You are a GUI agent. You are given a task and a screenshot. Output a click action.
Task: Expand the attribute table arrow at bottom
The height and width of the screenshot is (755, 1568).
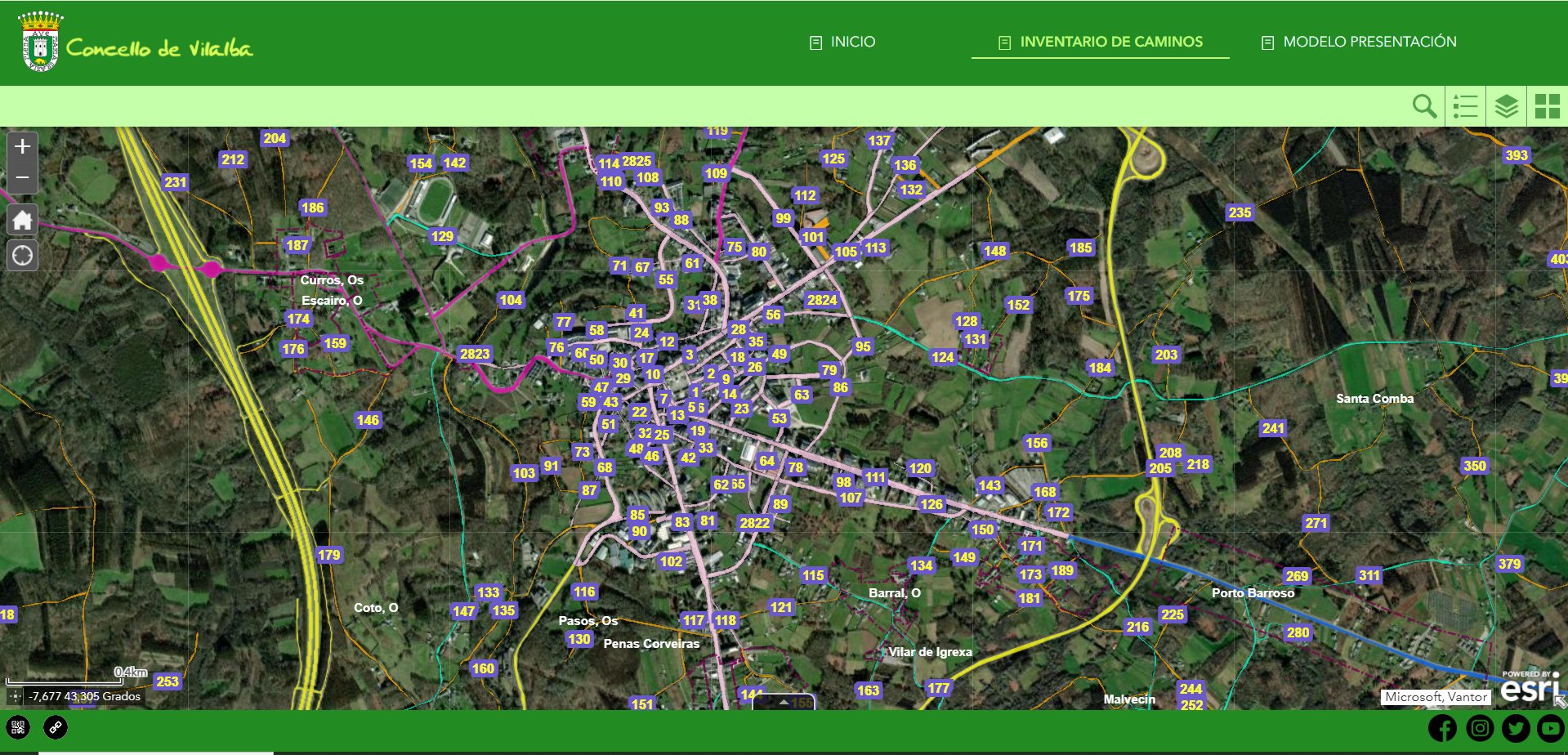tap(784, 702)
